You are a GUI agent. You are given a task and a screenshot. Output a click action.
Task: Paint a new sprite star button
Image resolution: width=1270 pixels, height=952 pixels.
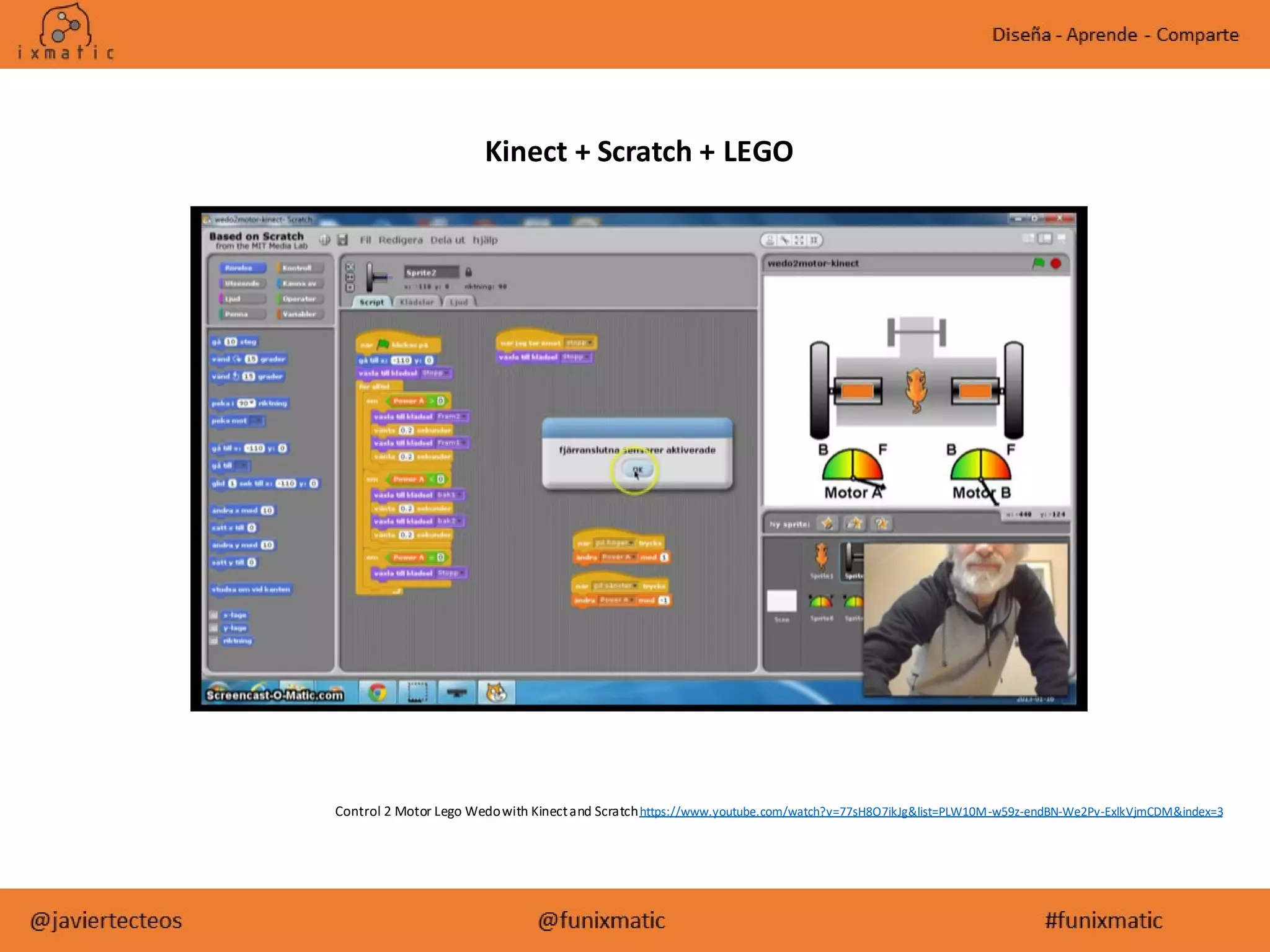coord(827,524)
